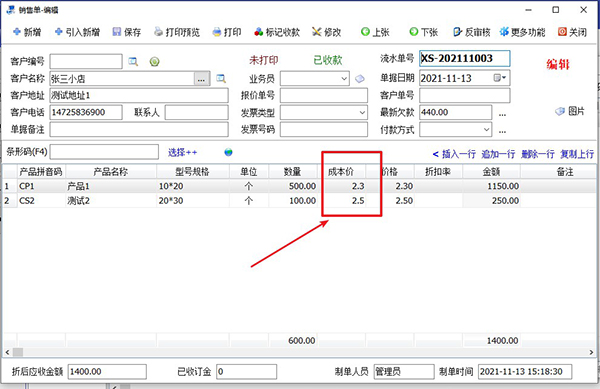The width and height of the screenshot is (600, 389).
Task: Click the 产品1 product name cell
Action: click(x=111, y=186)
